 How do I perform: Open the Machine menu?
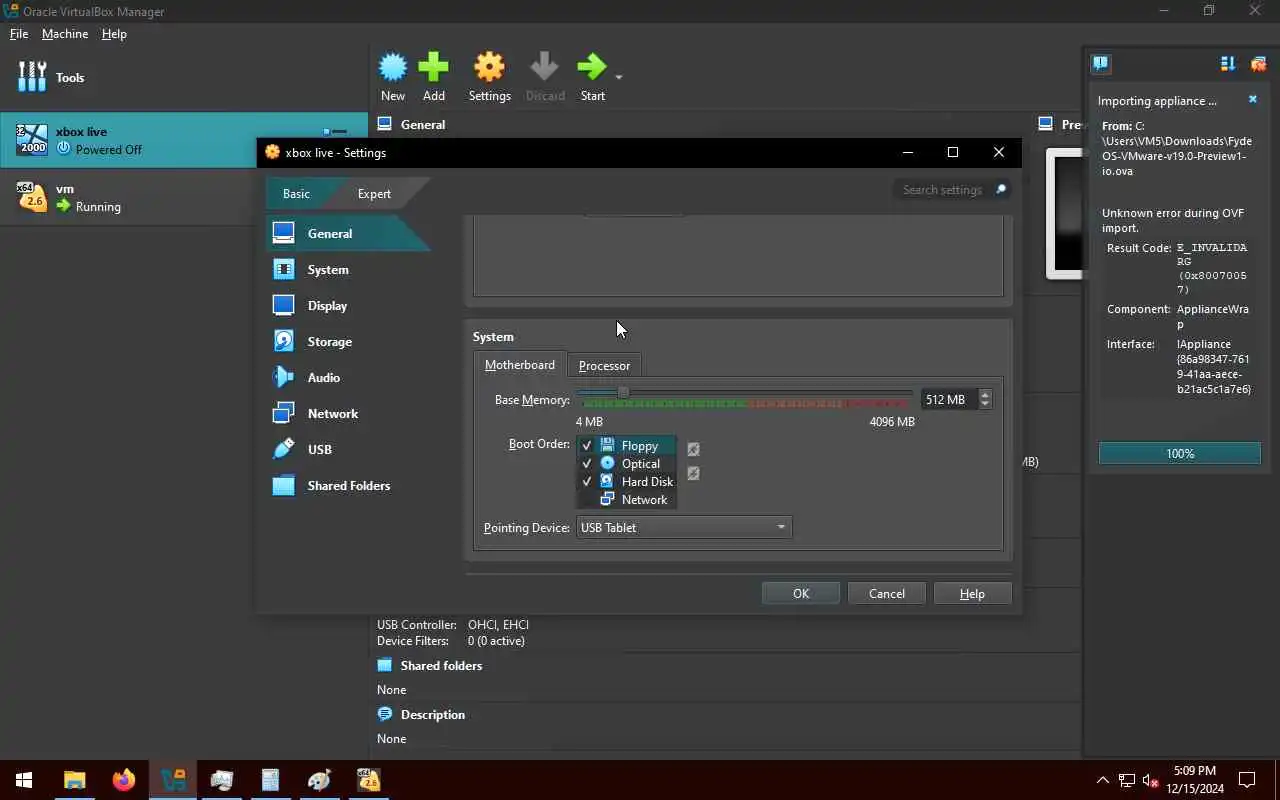[65, 33]
